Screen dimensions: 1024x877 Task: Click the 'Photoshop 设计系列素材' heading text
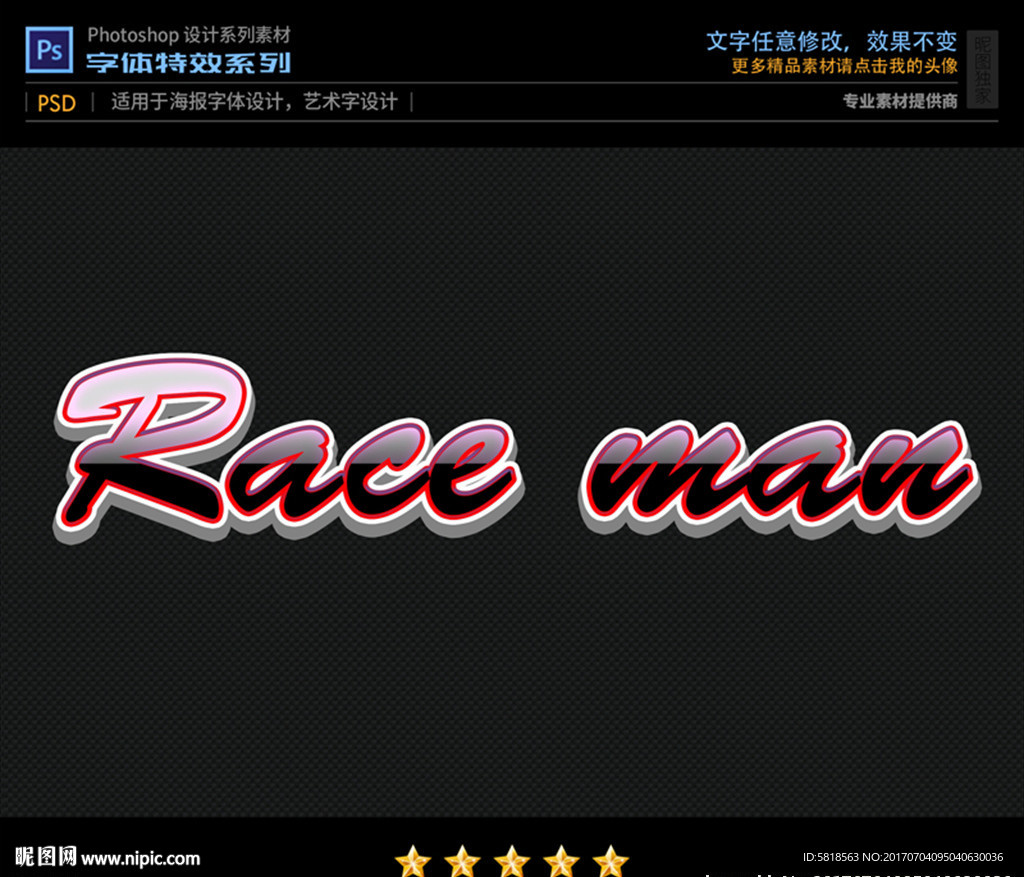click(x=189, y=35)
